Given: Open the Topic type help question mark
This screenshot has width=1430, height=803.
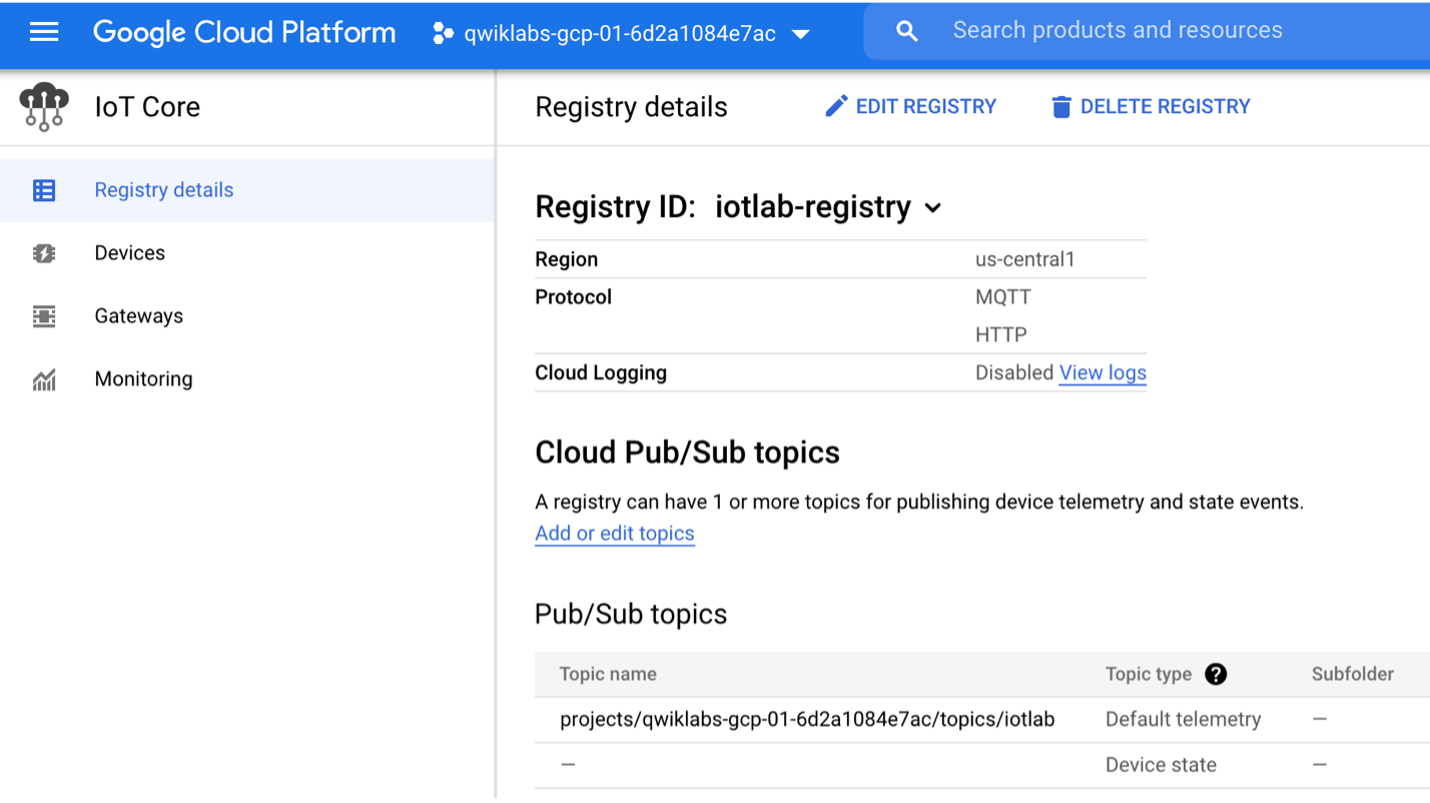Looking at the screenshot, I should 1216,674.
